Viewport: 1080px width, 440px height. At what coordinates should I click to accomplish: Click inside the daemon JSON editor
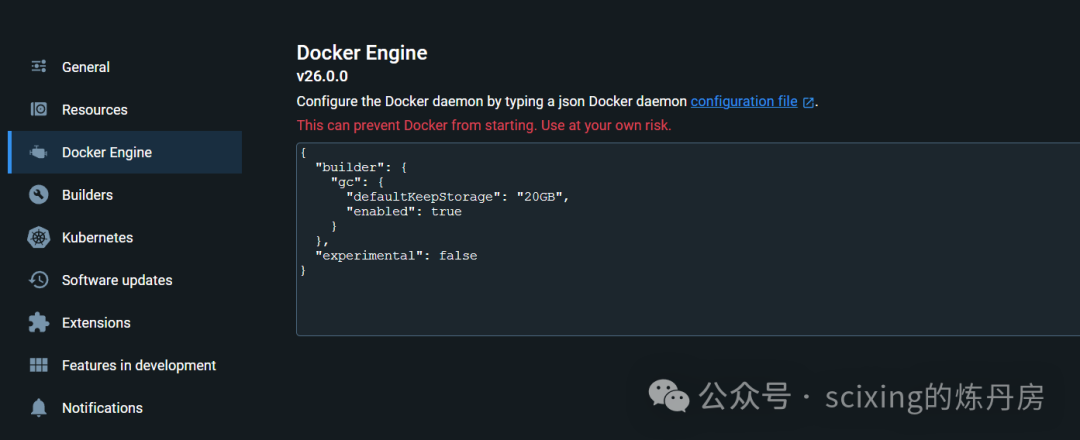(688, 239)
